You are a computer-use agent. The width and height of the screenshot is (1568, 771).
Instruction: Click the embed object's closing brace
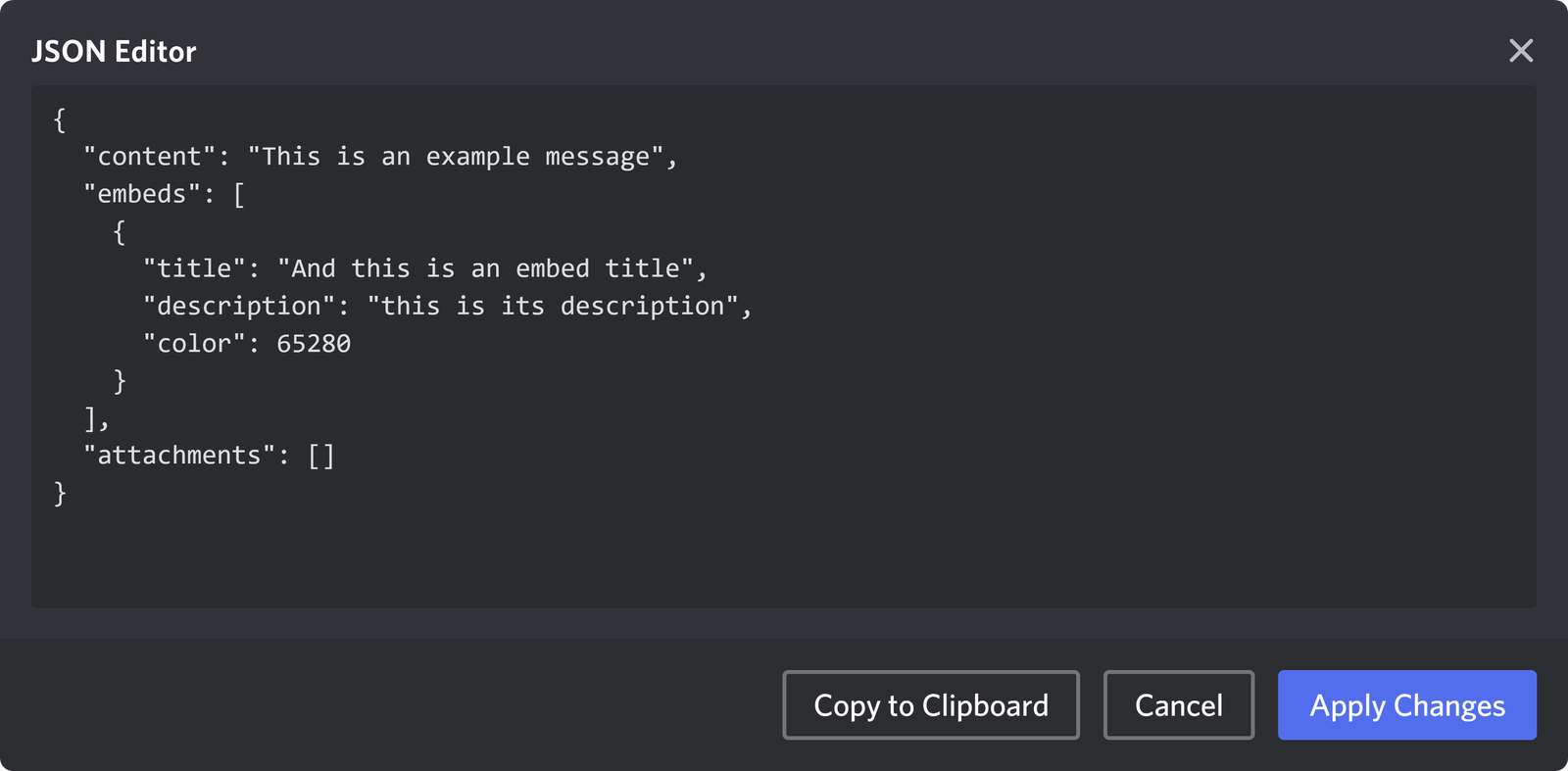119,380
